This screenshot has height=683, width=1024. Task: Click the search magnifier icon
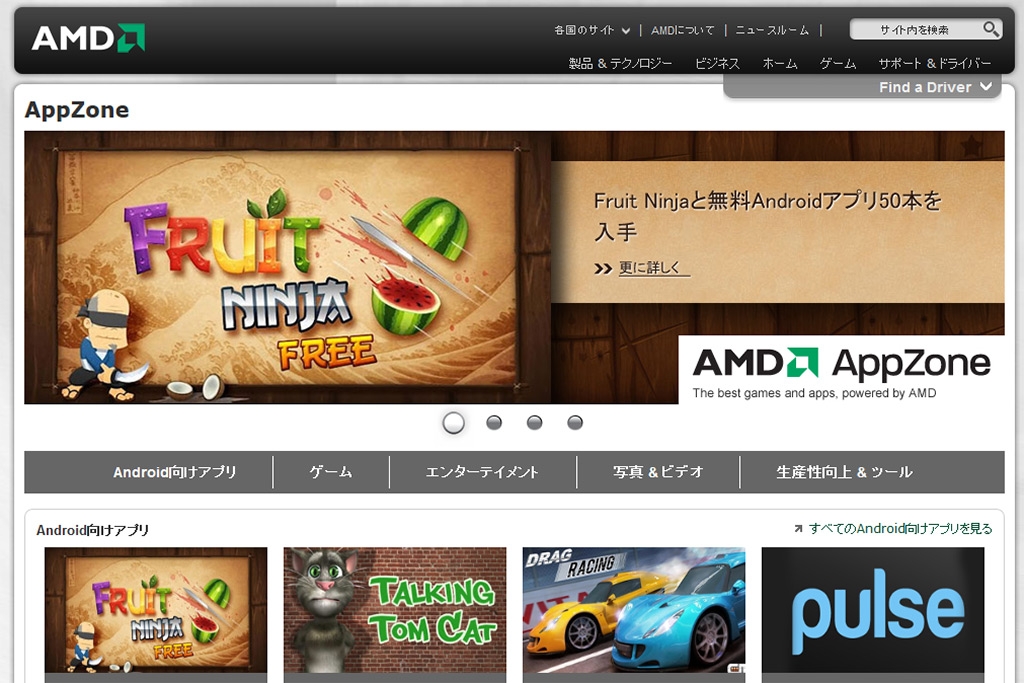(991, 29)
